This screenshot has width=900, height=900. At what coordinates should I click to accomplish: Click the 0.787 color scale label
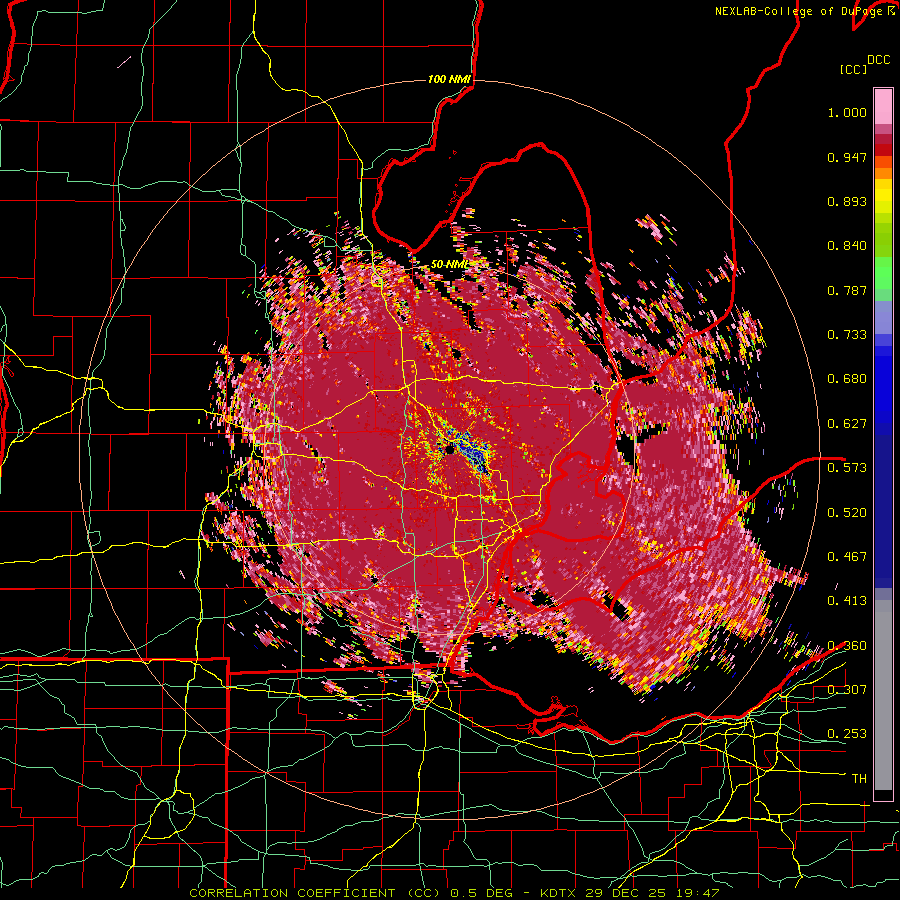(847, 290)
